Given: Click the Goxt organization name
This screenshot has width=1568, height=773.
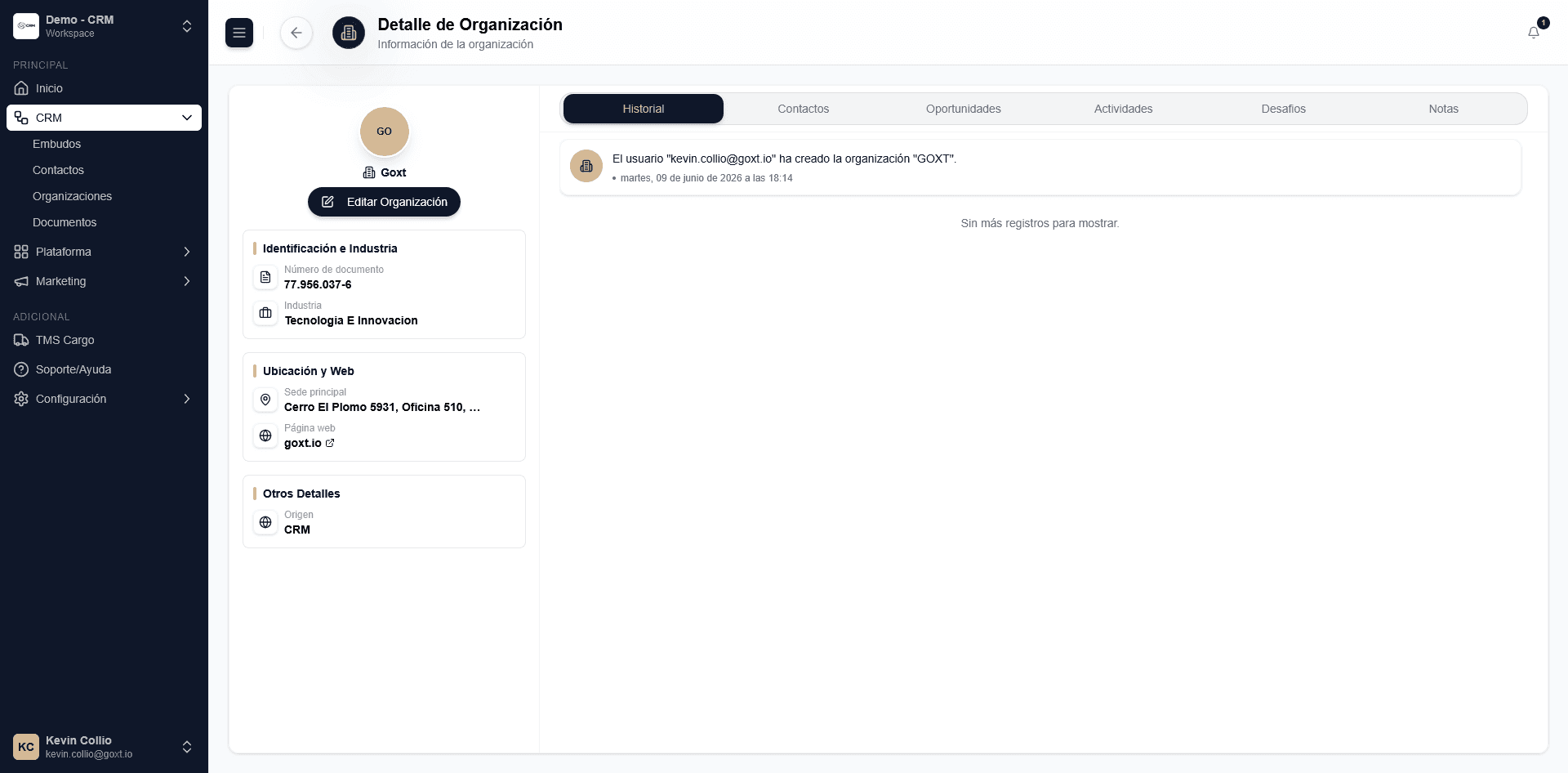Looking at the screenshot, I should pos(394,172).
